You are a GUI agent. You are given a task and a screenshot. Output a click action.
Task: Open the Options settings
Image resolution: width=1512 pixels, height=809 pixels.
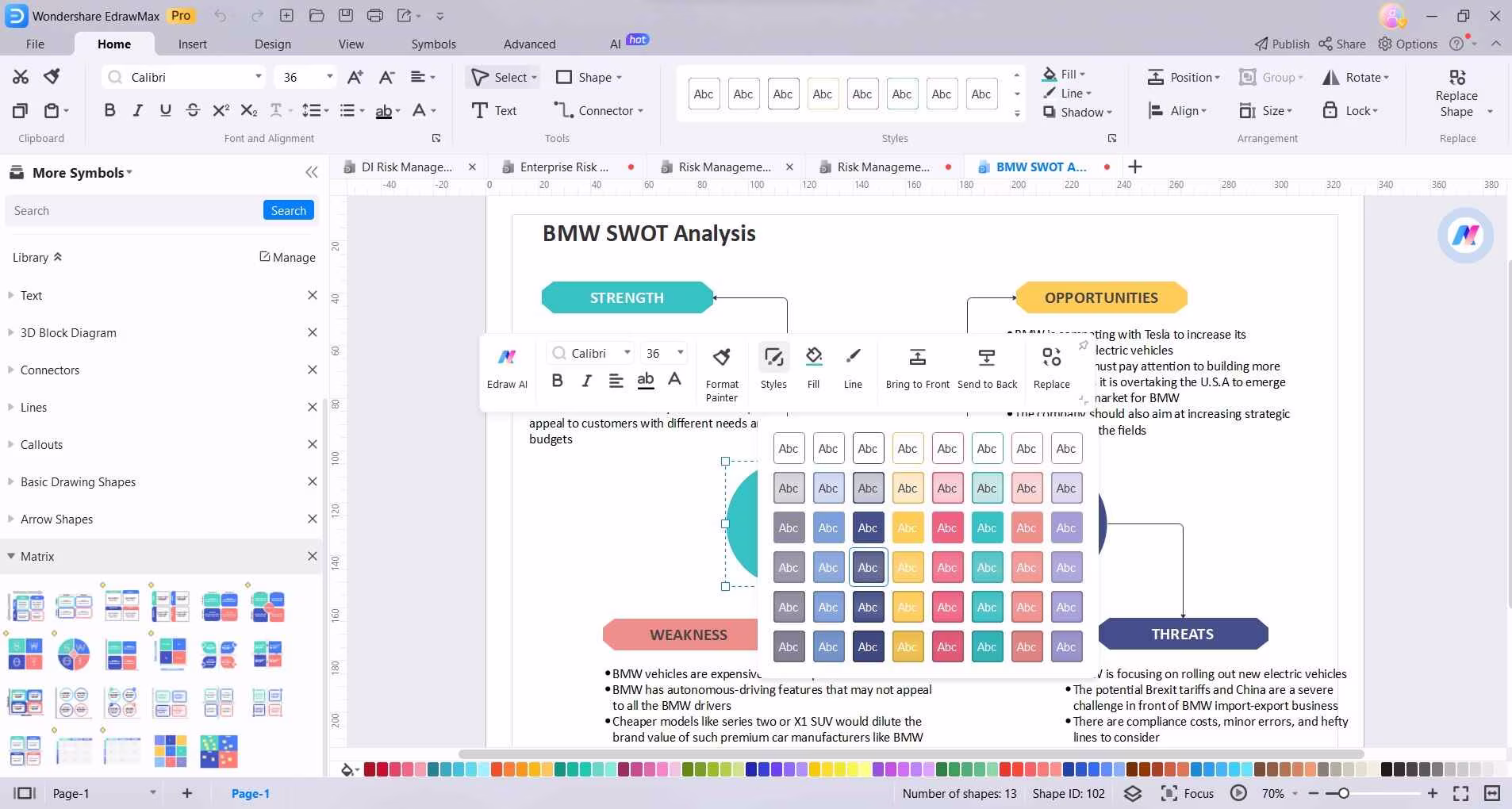click(1408, 44)
